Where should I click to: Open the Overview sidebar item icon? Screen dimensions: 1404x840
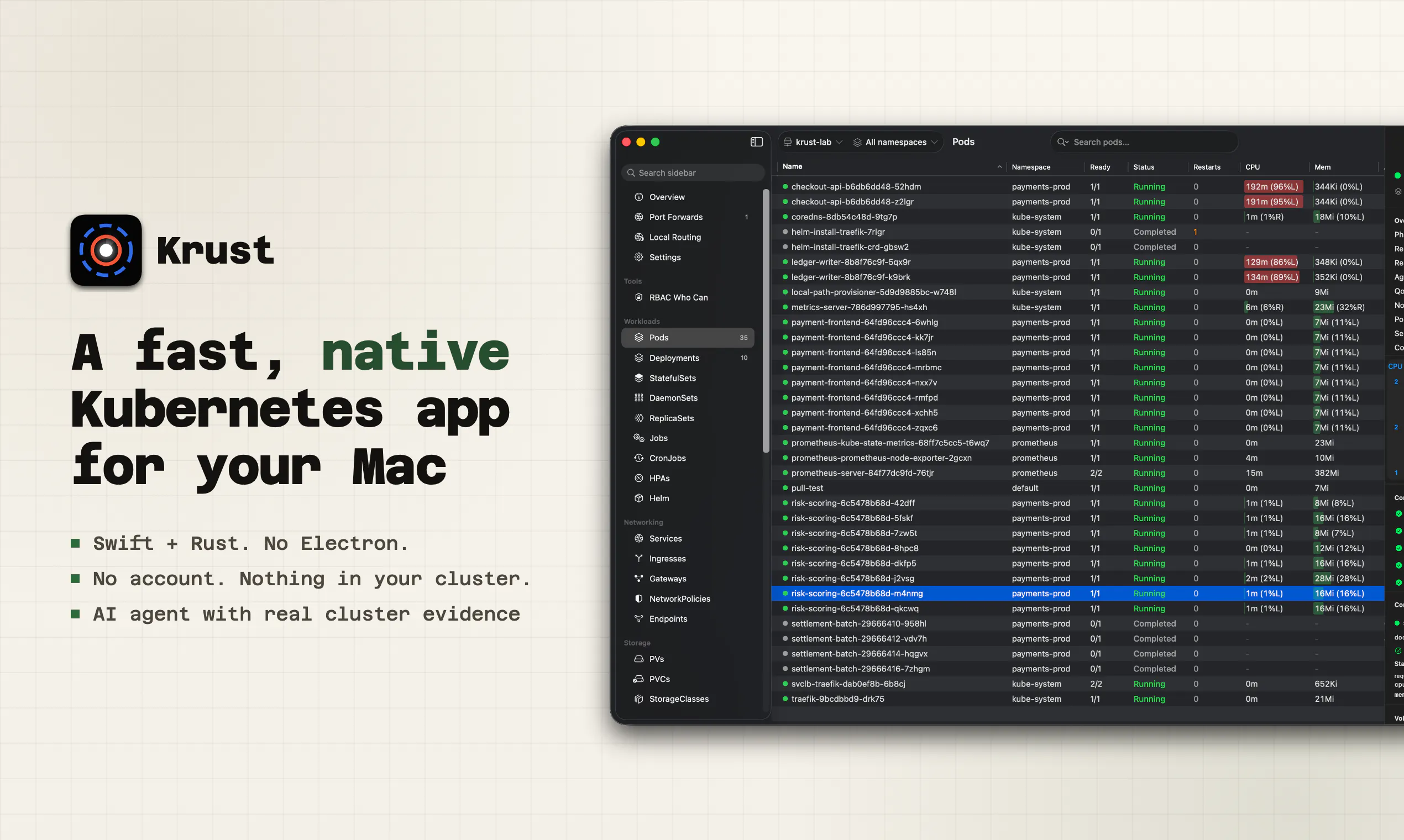(638, 197)
